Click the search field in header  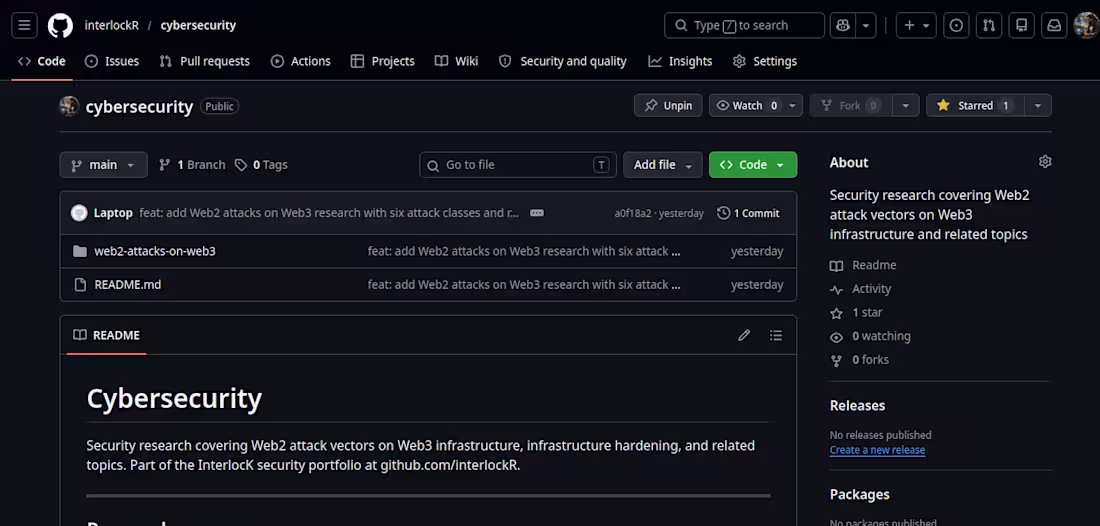pos(744,25)
